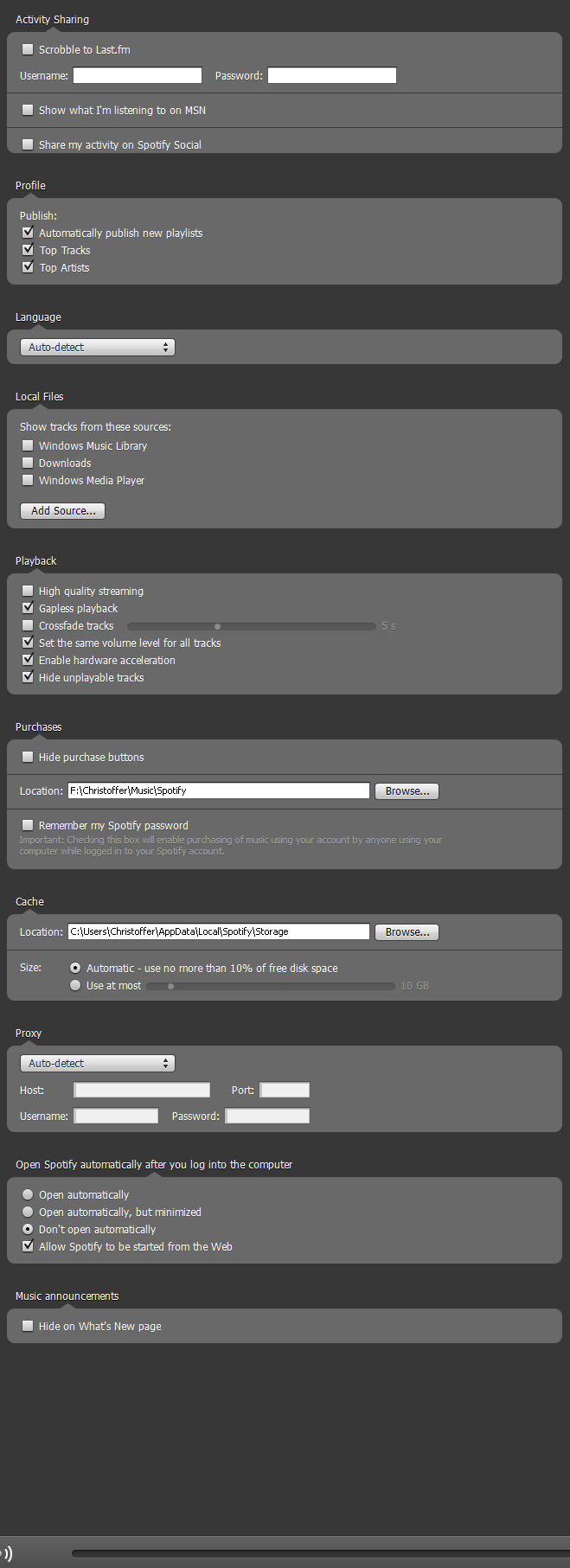Select Open automatically, but minimized
The height and width of the screenshot is (1568, 570).
point(28,1212)
